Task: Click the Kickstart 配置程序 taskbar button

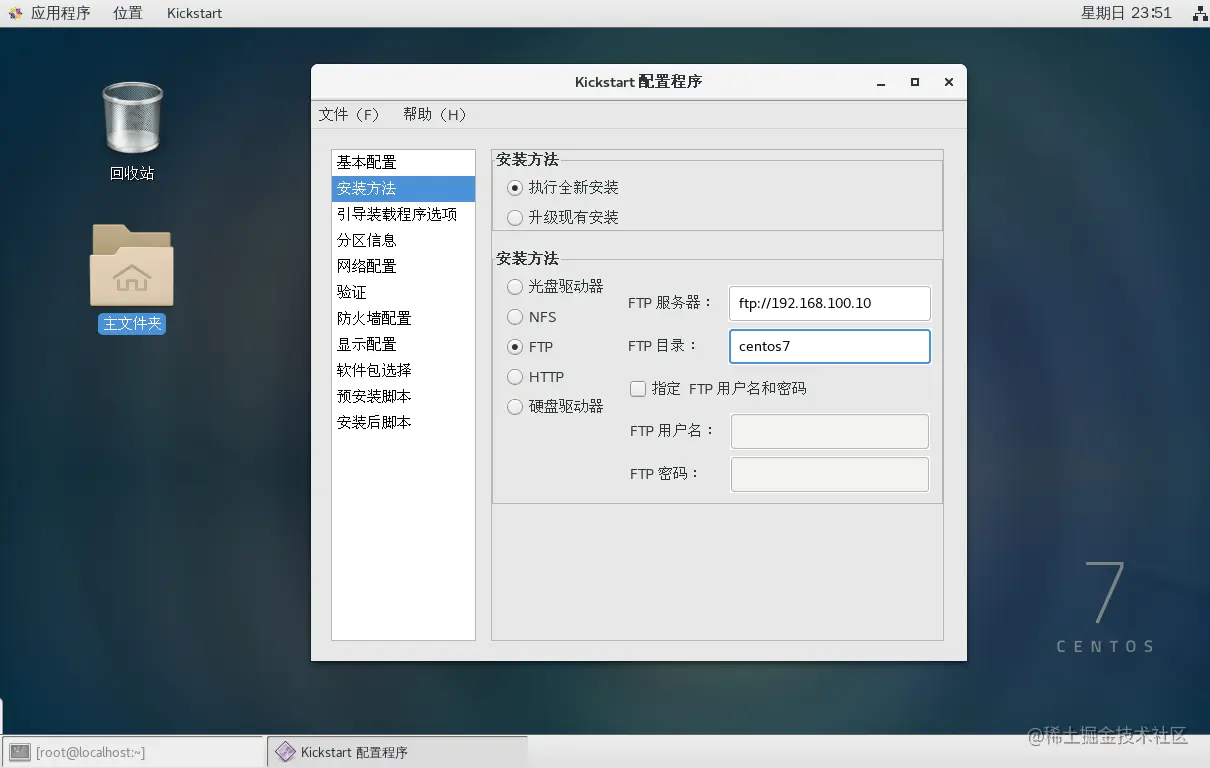Action: (x=397, y=752)
